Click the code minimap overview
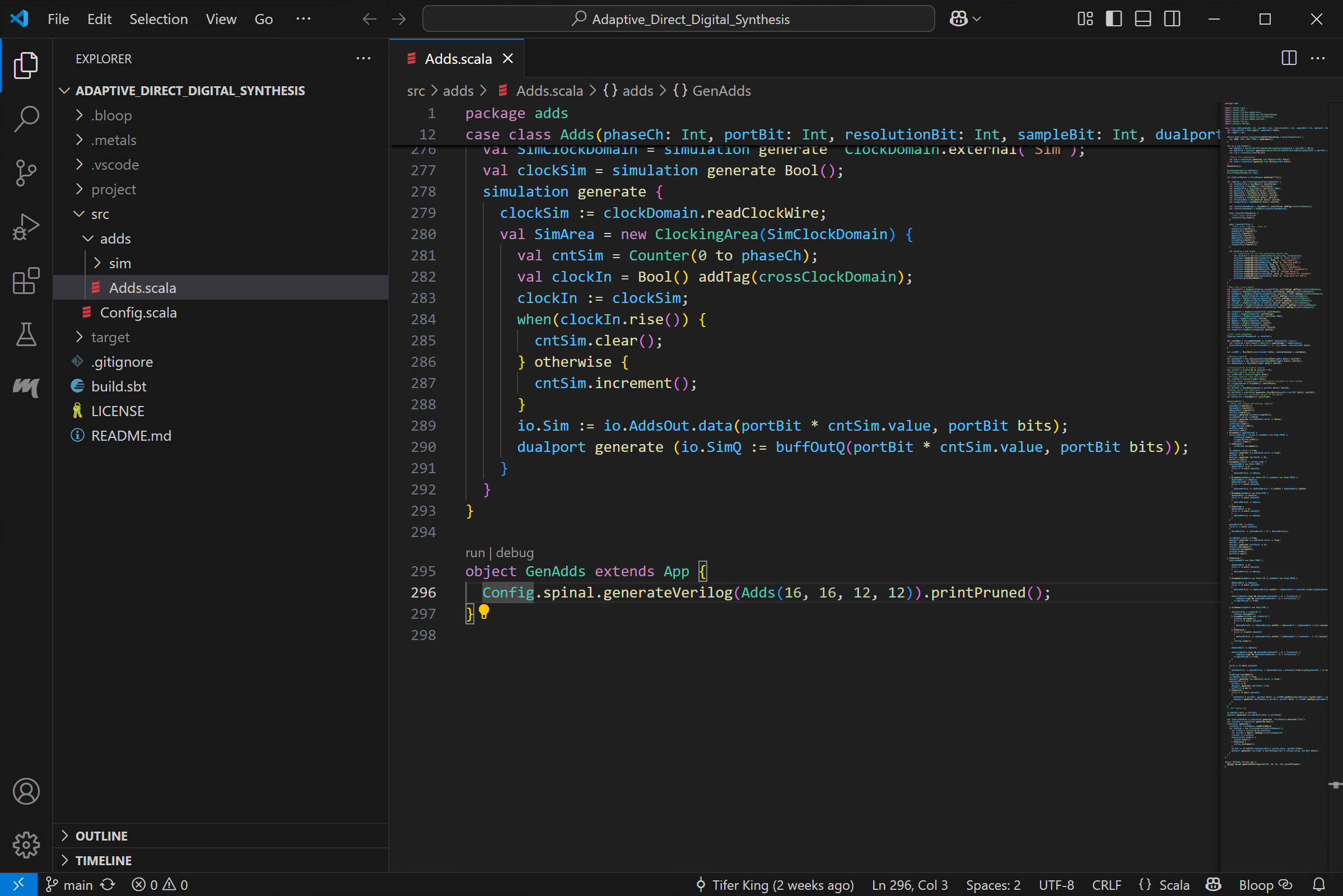1343x896 pixels. point(1275,435)
